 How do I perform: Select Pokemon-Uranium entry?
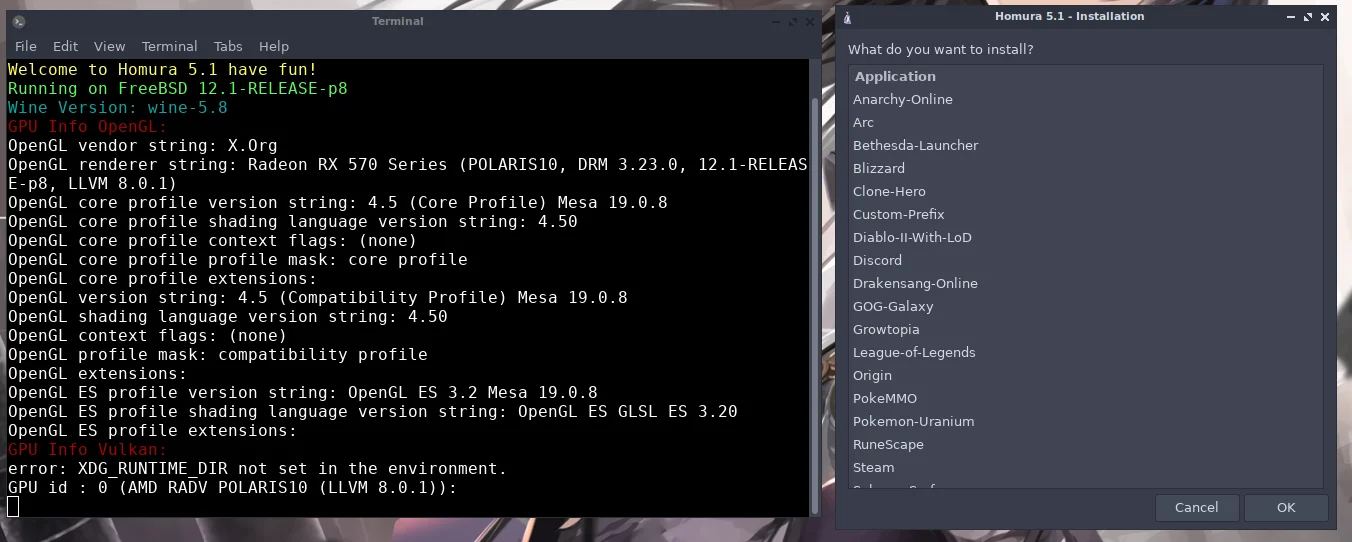click(1086, 421)
